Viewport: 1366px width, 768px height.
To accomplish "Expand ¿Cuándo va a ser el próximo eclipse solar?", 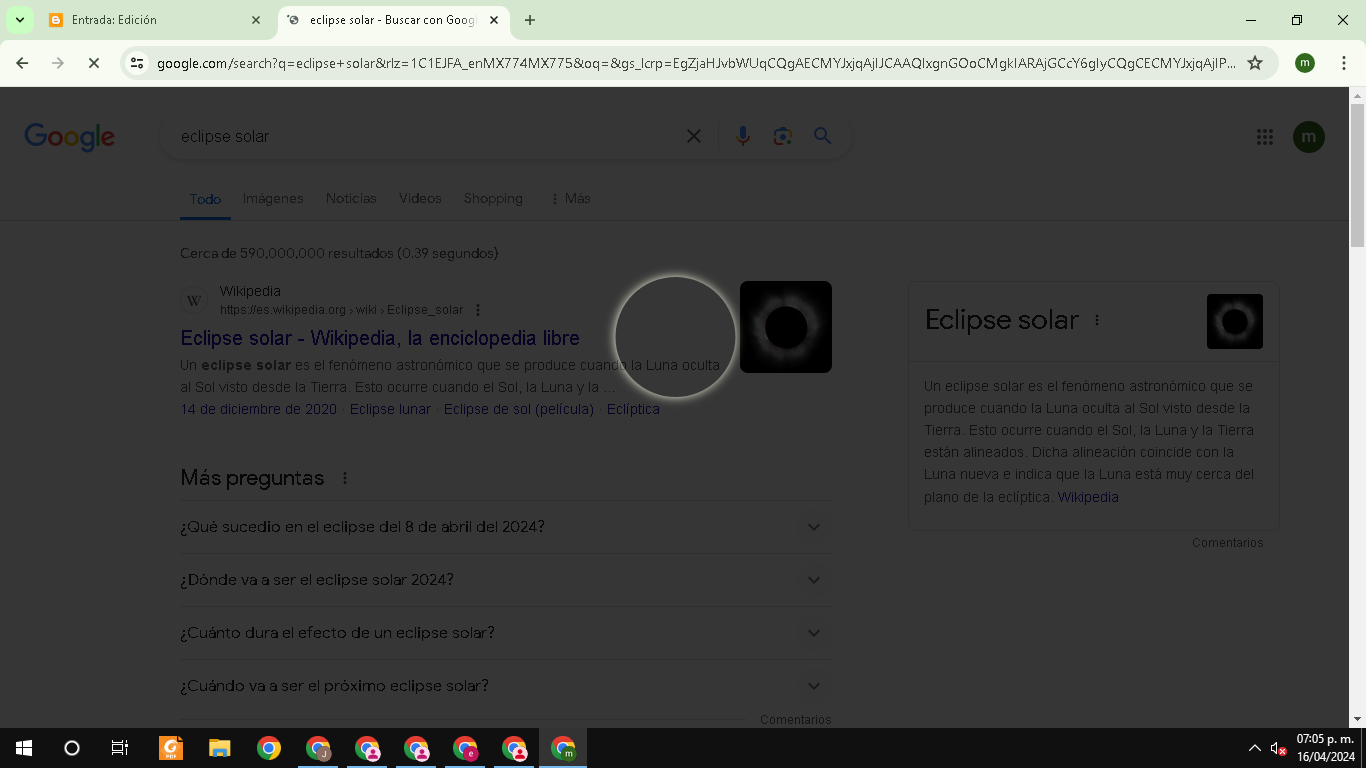I will (x=506, y=686).
